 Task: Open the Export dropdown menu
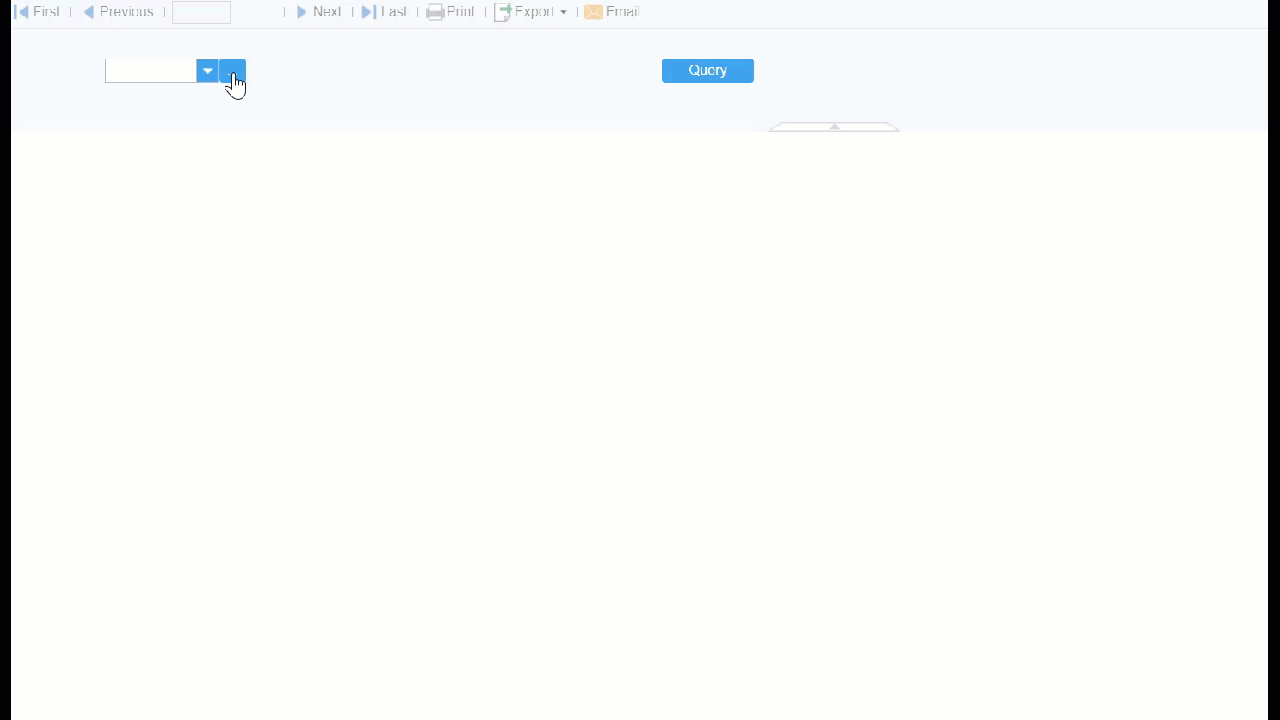(x=531, y=12)
